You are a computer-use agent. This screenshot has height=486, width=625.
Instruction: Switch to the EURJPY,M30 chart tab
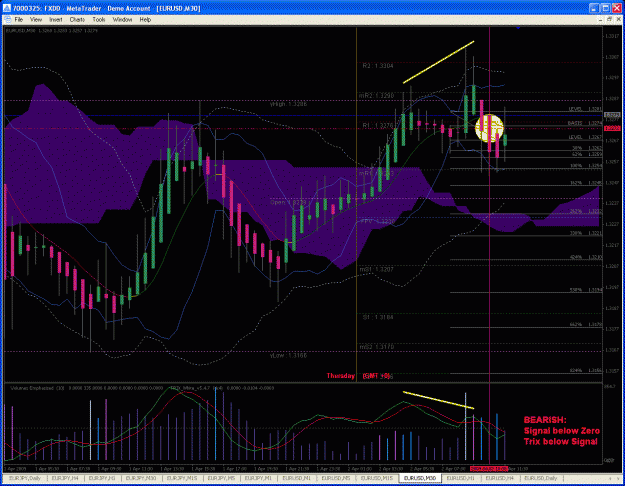point(141,478)
